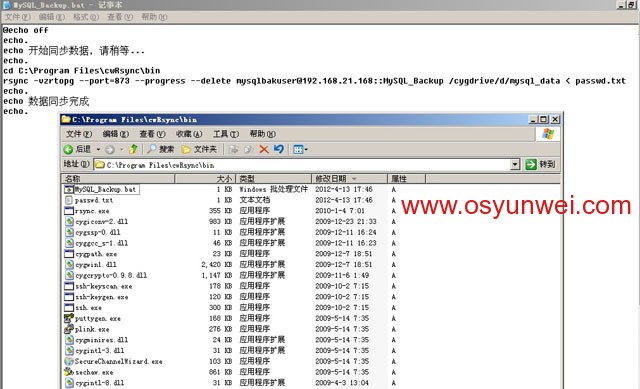Image resolution: width=640 pixels, height=389 pixels.
Task: Click the 'Windows 批处理文件' type cell
Action: pyautogui.click(x=273, y=189)
